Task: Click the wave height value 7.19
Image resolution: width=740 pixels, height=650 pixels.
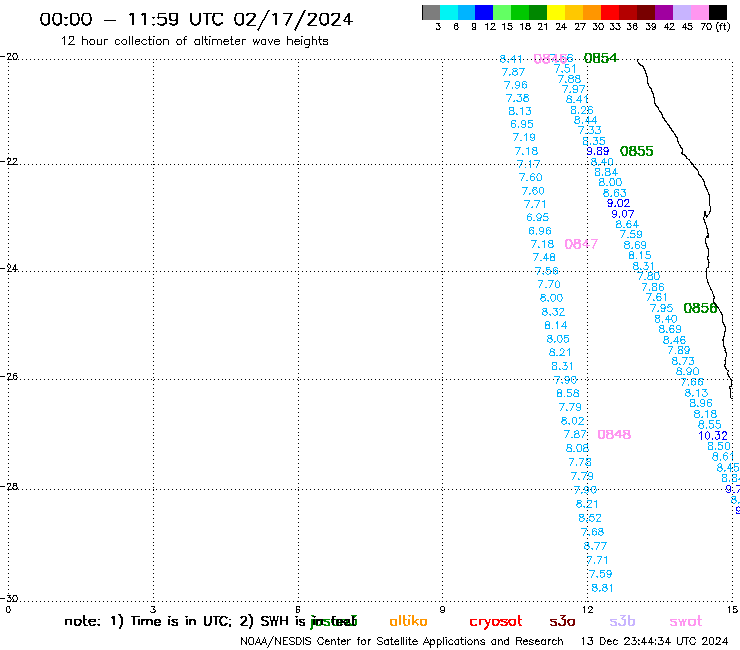Action: tap(524, 137)
